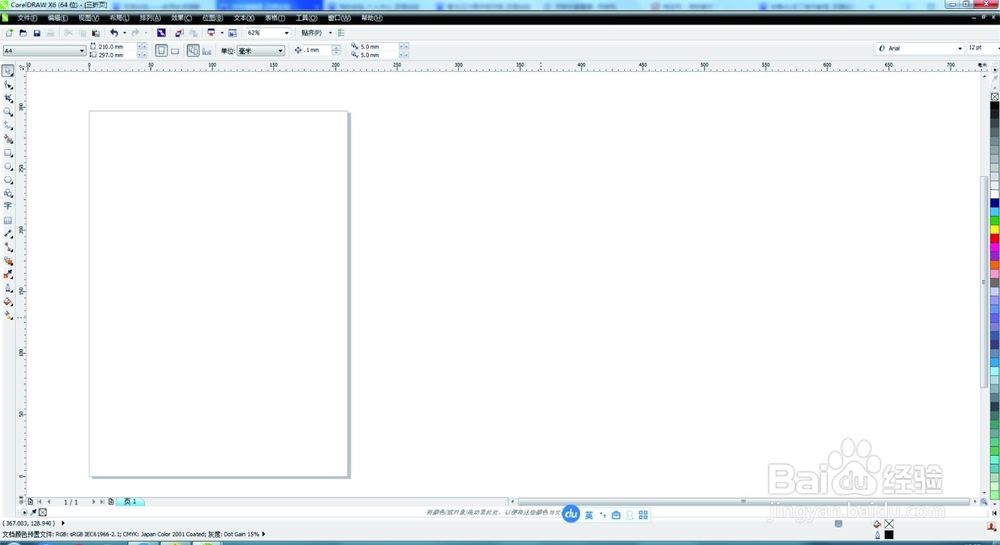The width and height of the screenshot is (1000, 545).
Task: Click the red color swatch in palette
Action: click(994, 238)
